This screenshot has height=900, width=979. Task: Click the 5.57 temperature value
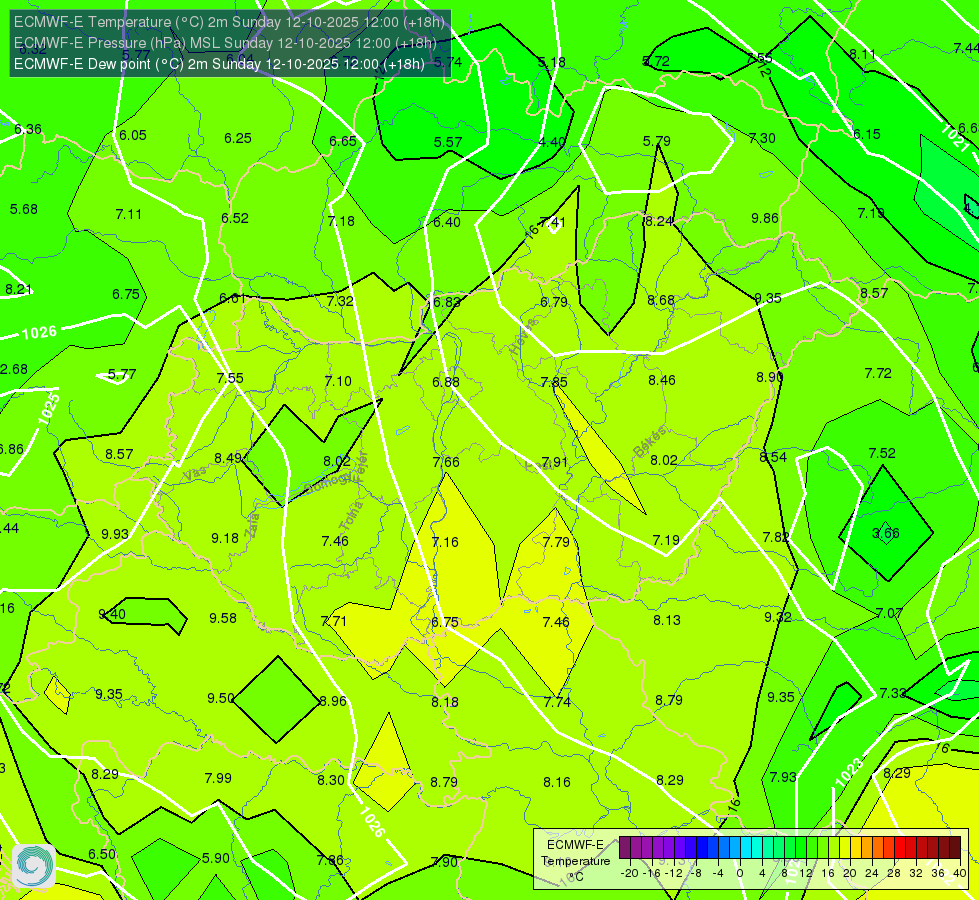tap(448, 142)
